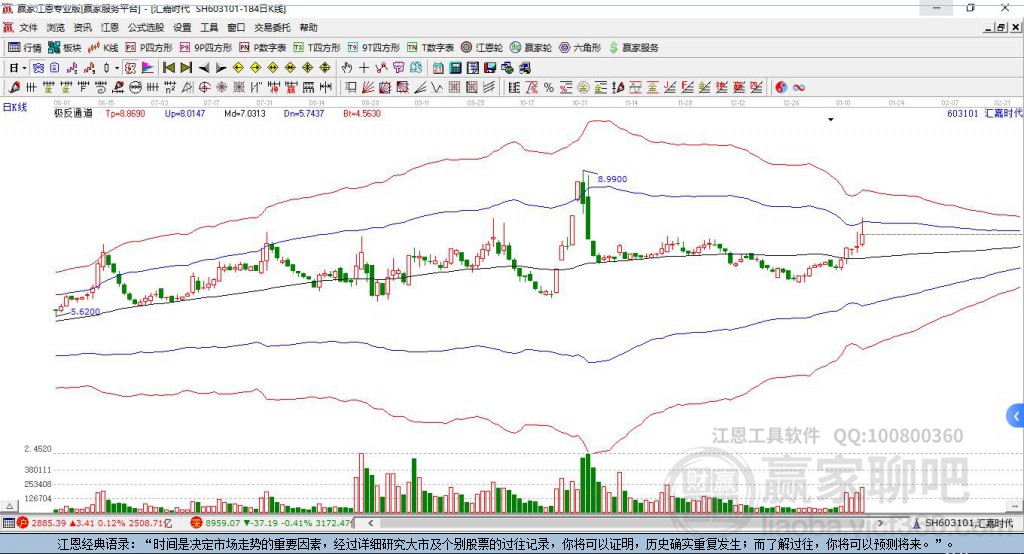
Task: Open the 江恩 menu
Action: click(x=109, y=27)
